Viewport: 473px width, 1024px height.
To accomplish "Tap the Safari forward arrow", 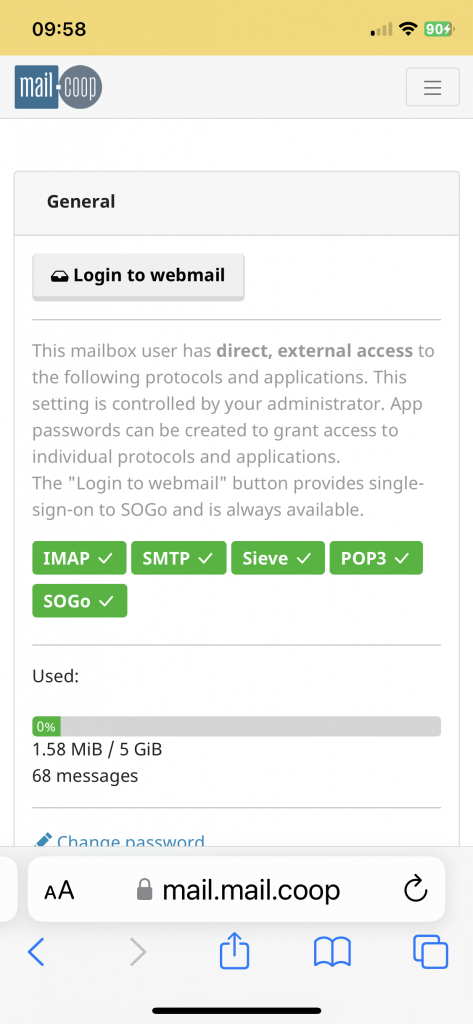I will pyautogui.click(x=137, y=952).
